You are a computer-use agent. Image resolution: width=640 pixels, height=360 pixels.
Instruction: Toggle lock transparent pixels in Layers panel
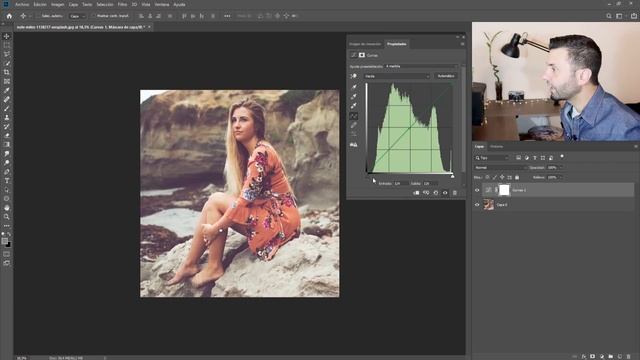(487, 178)
